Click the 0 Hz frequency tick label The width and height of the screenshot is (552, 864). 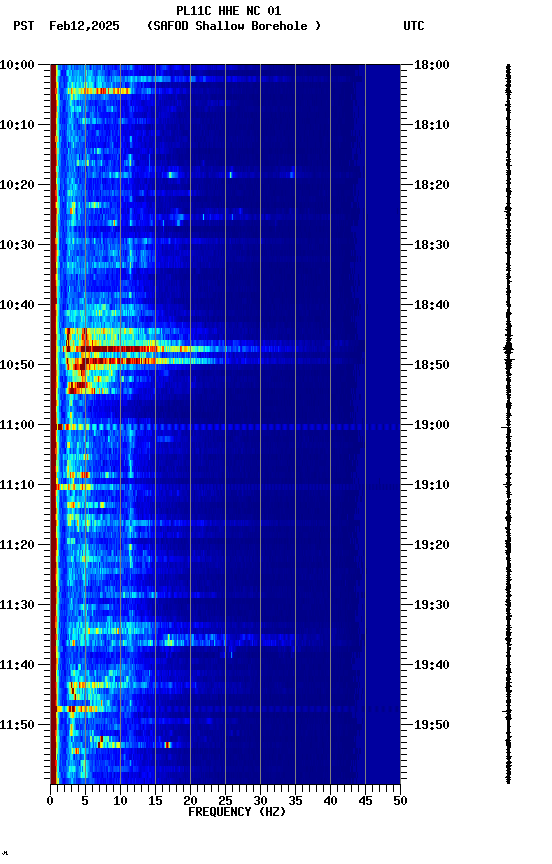[50, 801]
